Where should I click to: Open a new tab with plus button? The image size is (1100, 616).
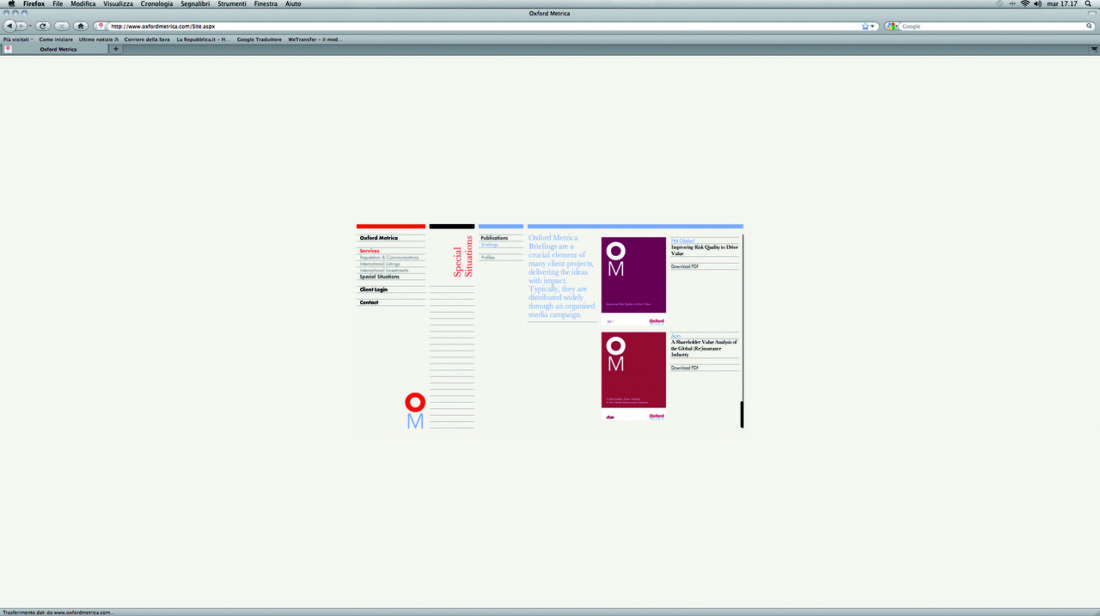coord(116,49)
